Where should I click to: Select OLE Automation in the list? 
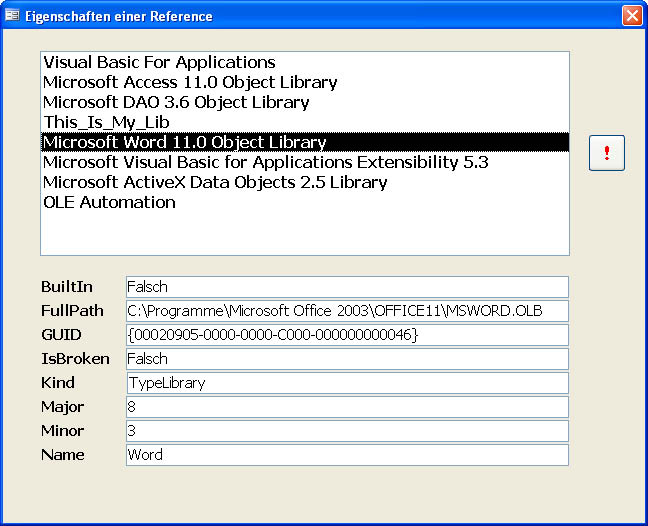[x=305, y=202]
